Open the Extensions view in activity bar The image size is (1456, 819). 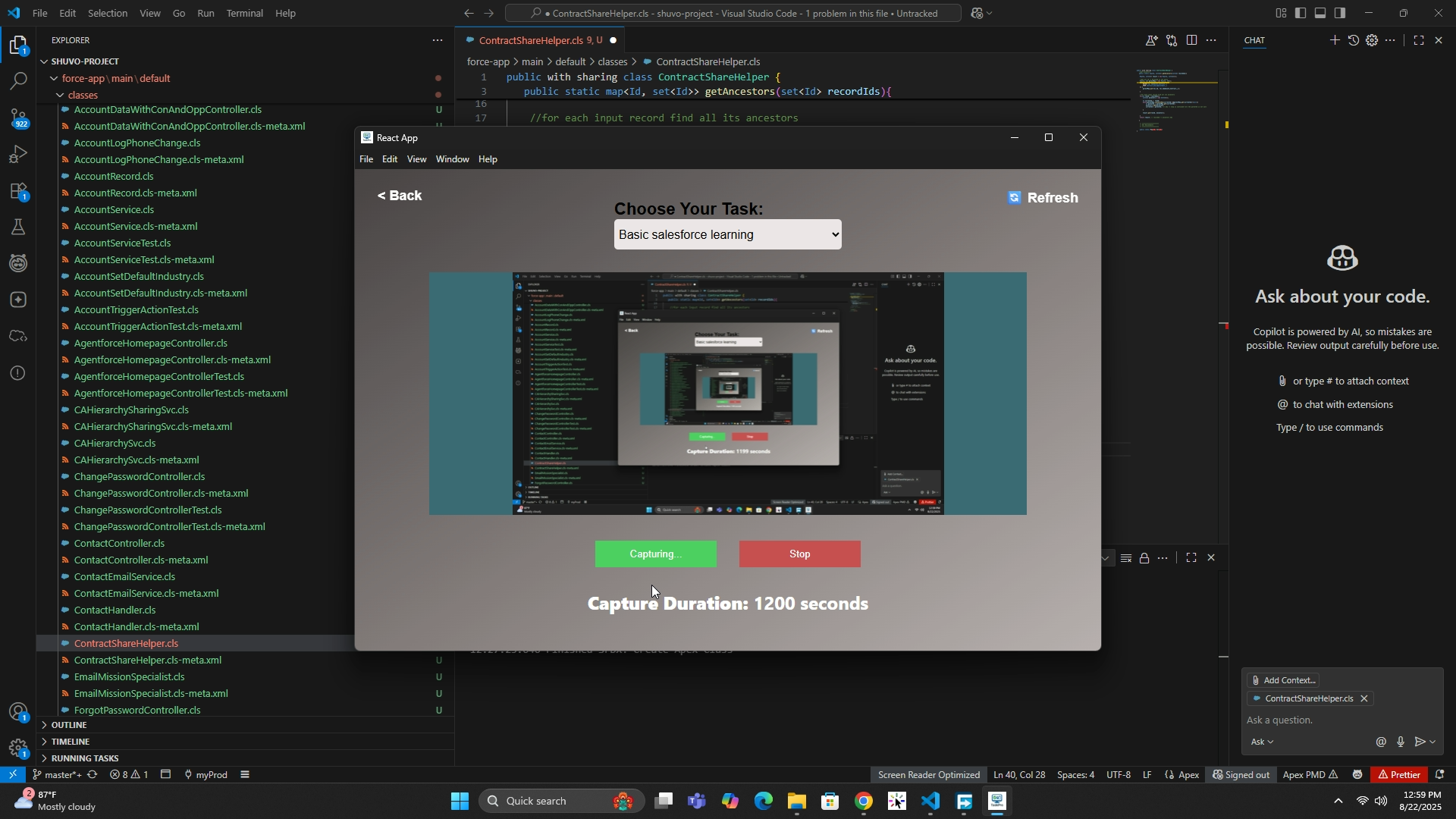point(18,191)
